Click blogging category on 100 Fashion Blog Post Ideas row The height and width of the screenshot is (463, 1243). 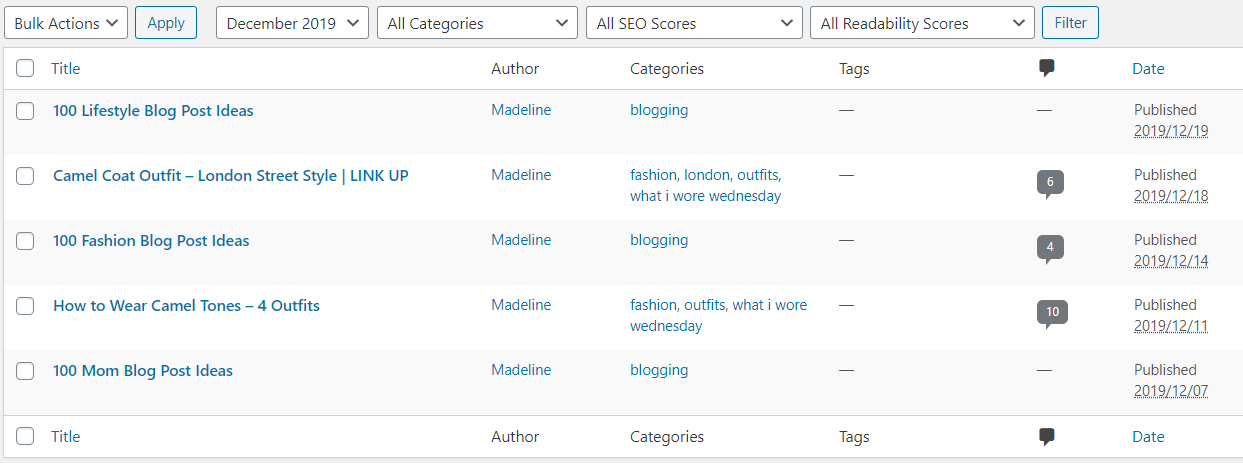(659, 240)
